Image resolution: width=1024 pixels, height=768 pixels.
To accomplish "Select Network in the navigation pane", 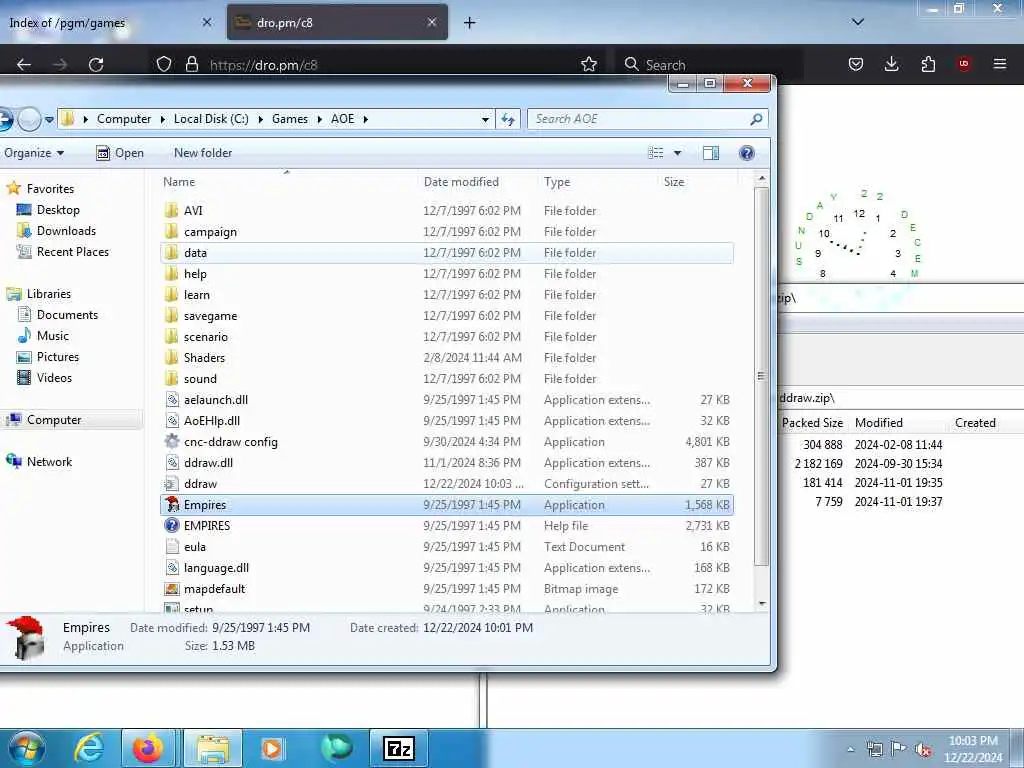I will 49,462.
